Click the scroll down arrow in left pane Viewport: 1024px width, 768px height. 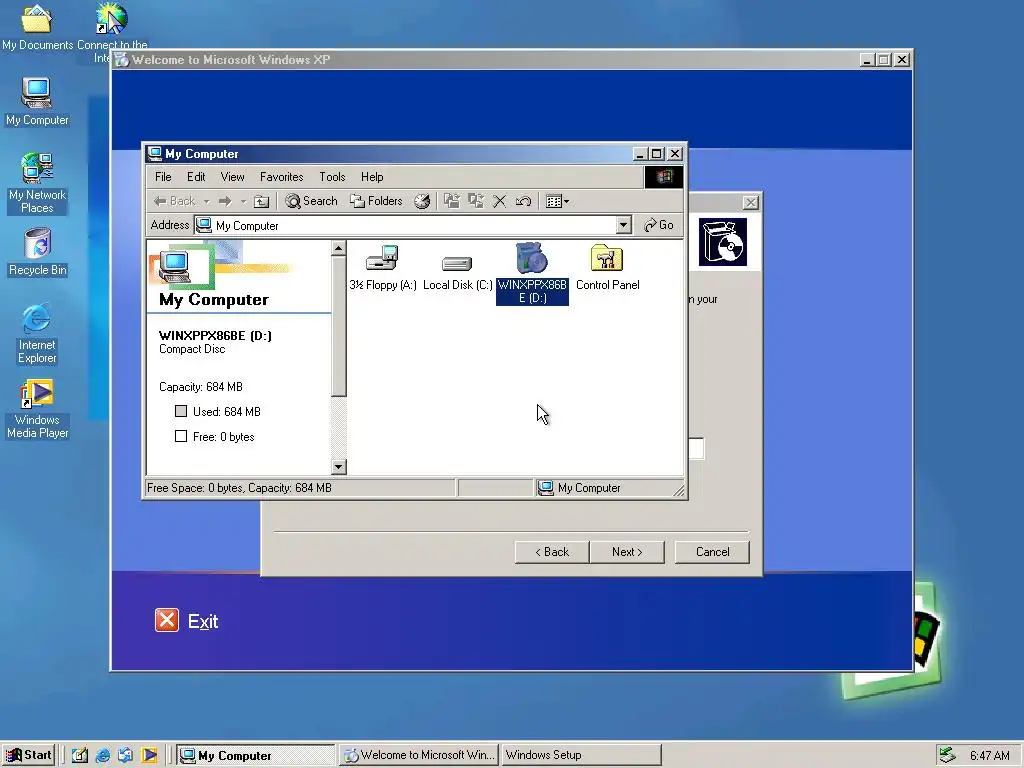tap(338, 466)
